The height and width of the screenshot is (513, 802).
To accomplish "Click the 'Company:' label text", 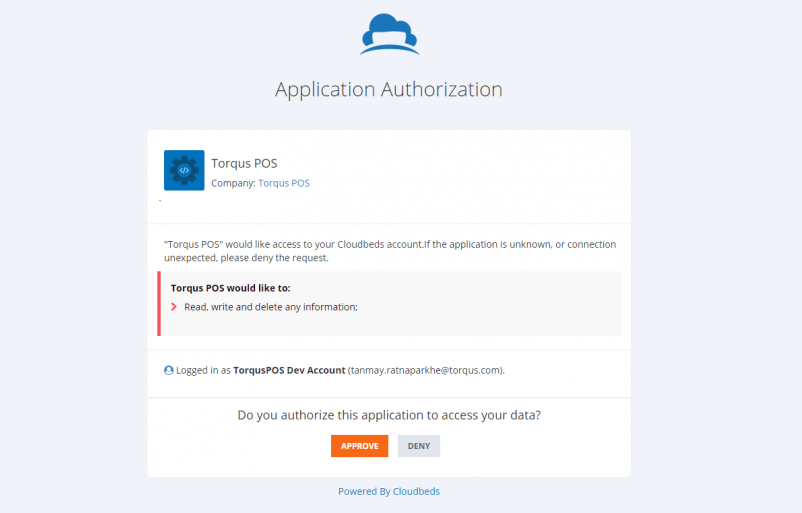I will (233, 183).
